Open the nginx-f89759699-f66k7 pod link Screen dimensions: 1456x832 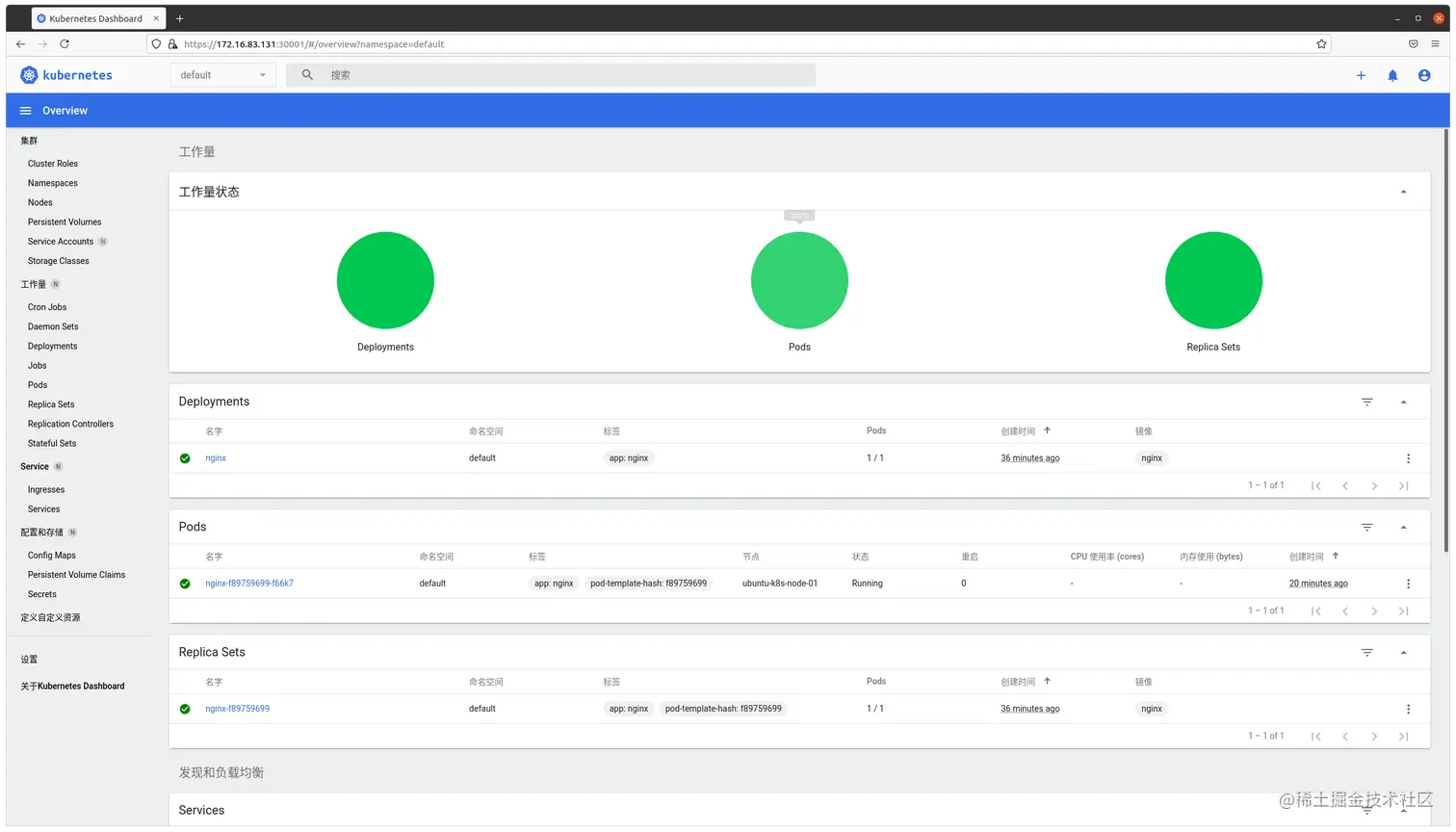pyautogui.click(x=249, y=584)
